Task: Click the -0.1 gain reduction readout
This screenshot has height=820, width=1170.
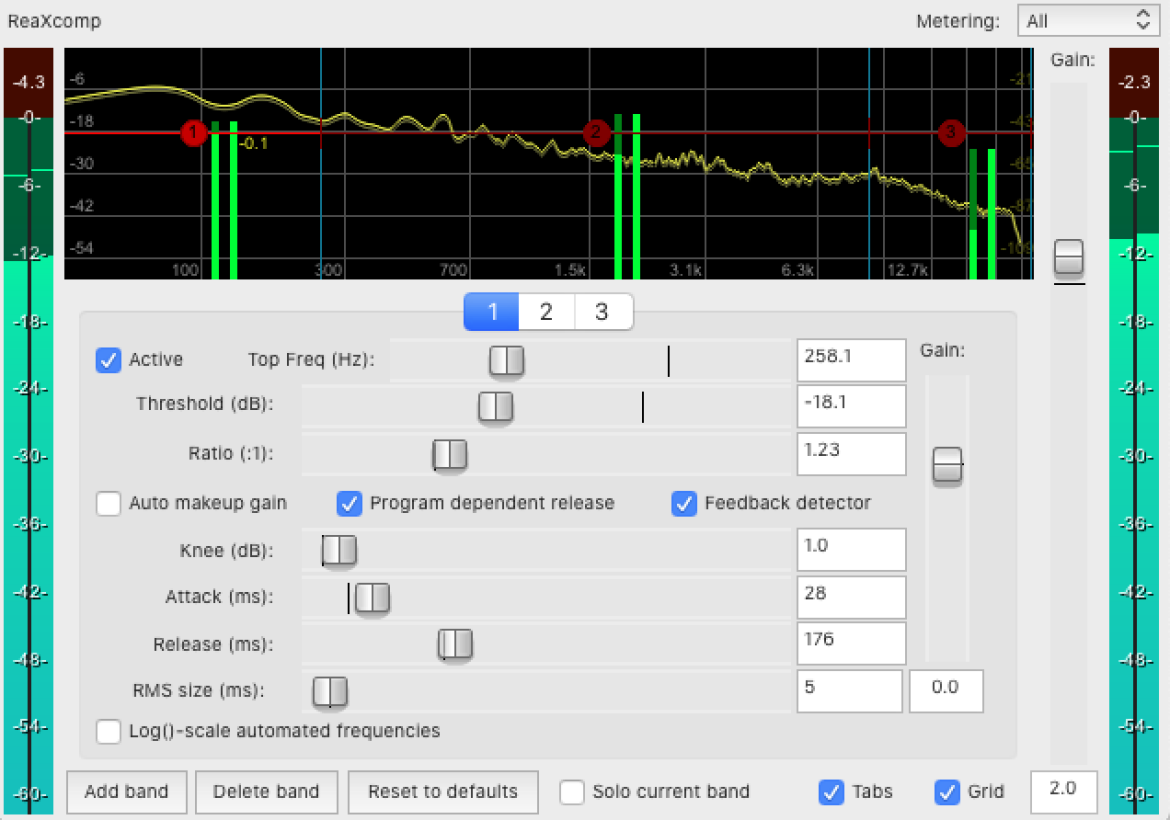Action: coord(254,143)
